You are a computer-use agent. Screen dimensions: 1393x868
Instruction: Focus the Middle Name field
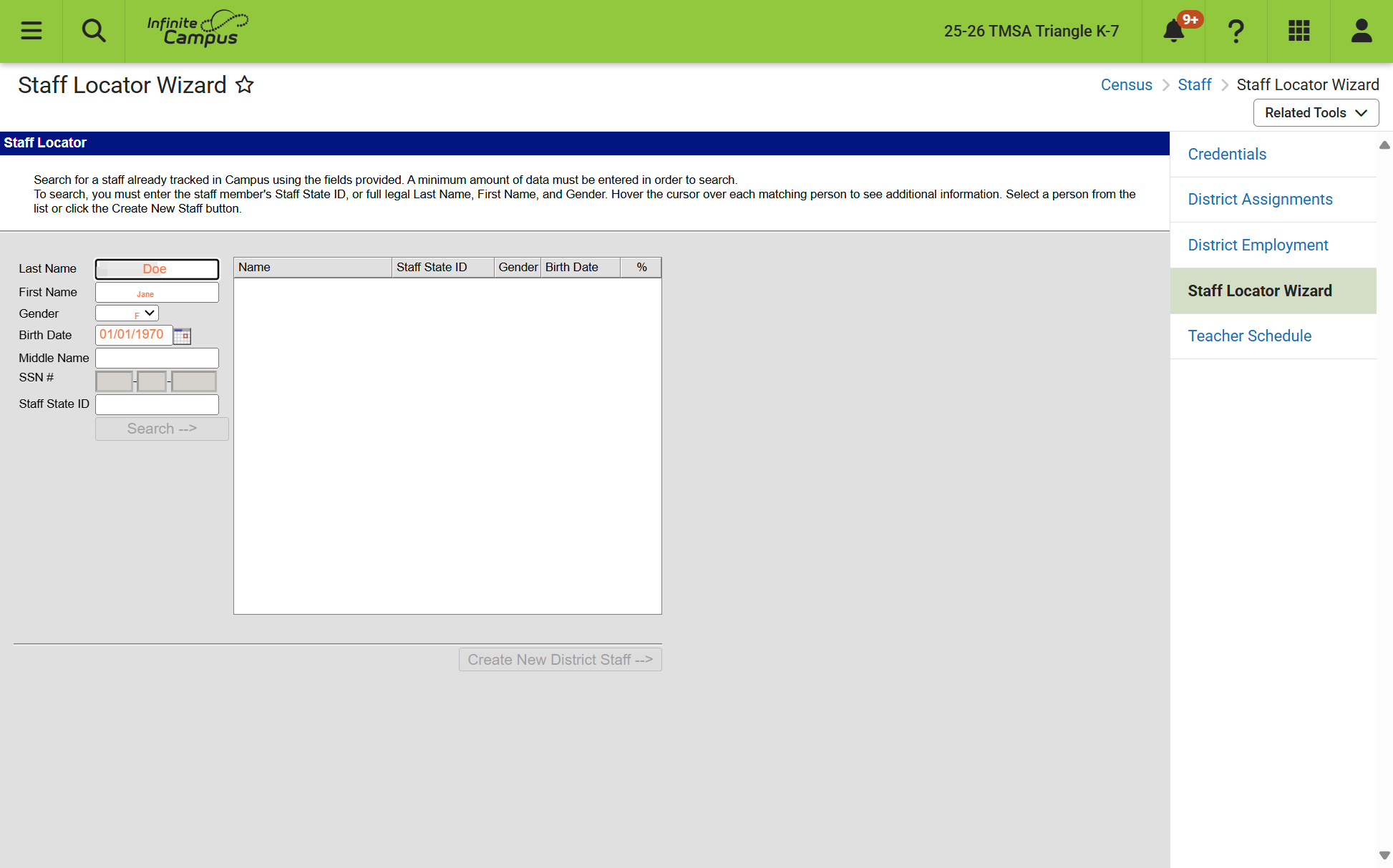[157, 358]
